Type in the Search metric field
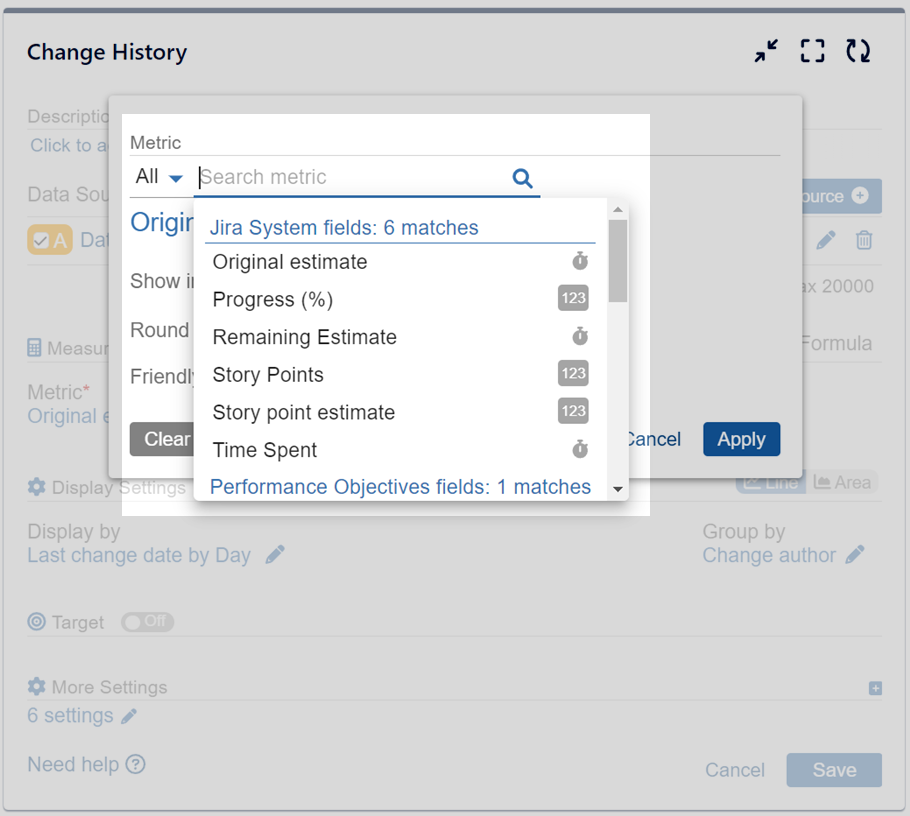The height and width of the screenshot is (816, 910). (350, 178)
